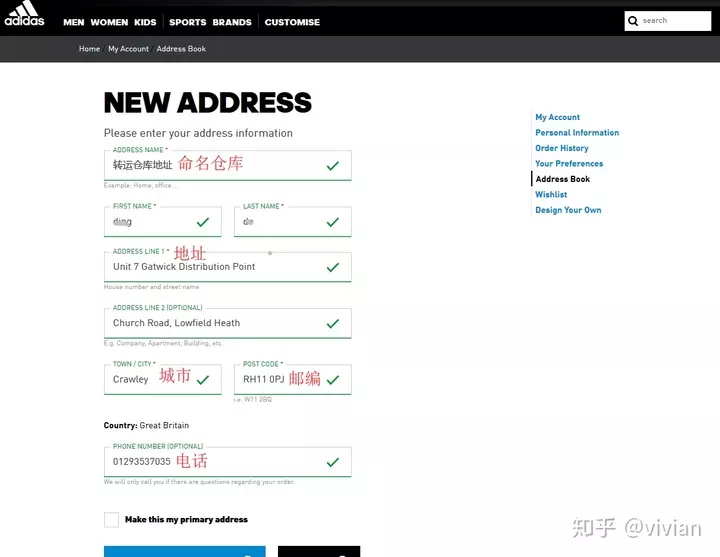The width and height of the screenshot is (720, 557).
Task: Click the adidas logo
Action: pos(24,14)
